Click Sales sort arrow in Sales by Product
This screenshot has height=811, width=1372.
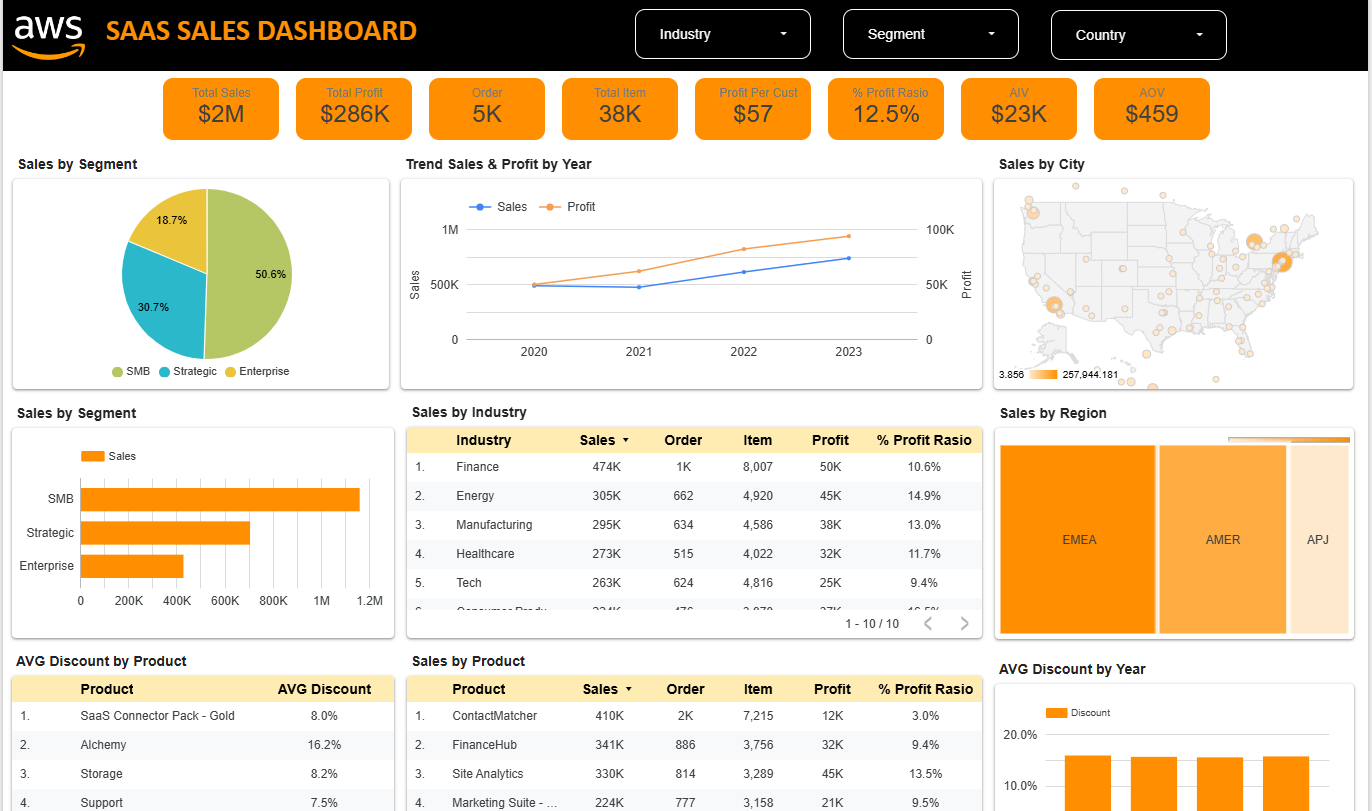click(x=628, y=689)
